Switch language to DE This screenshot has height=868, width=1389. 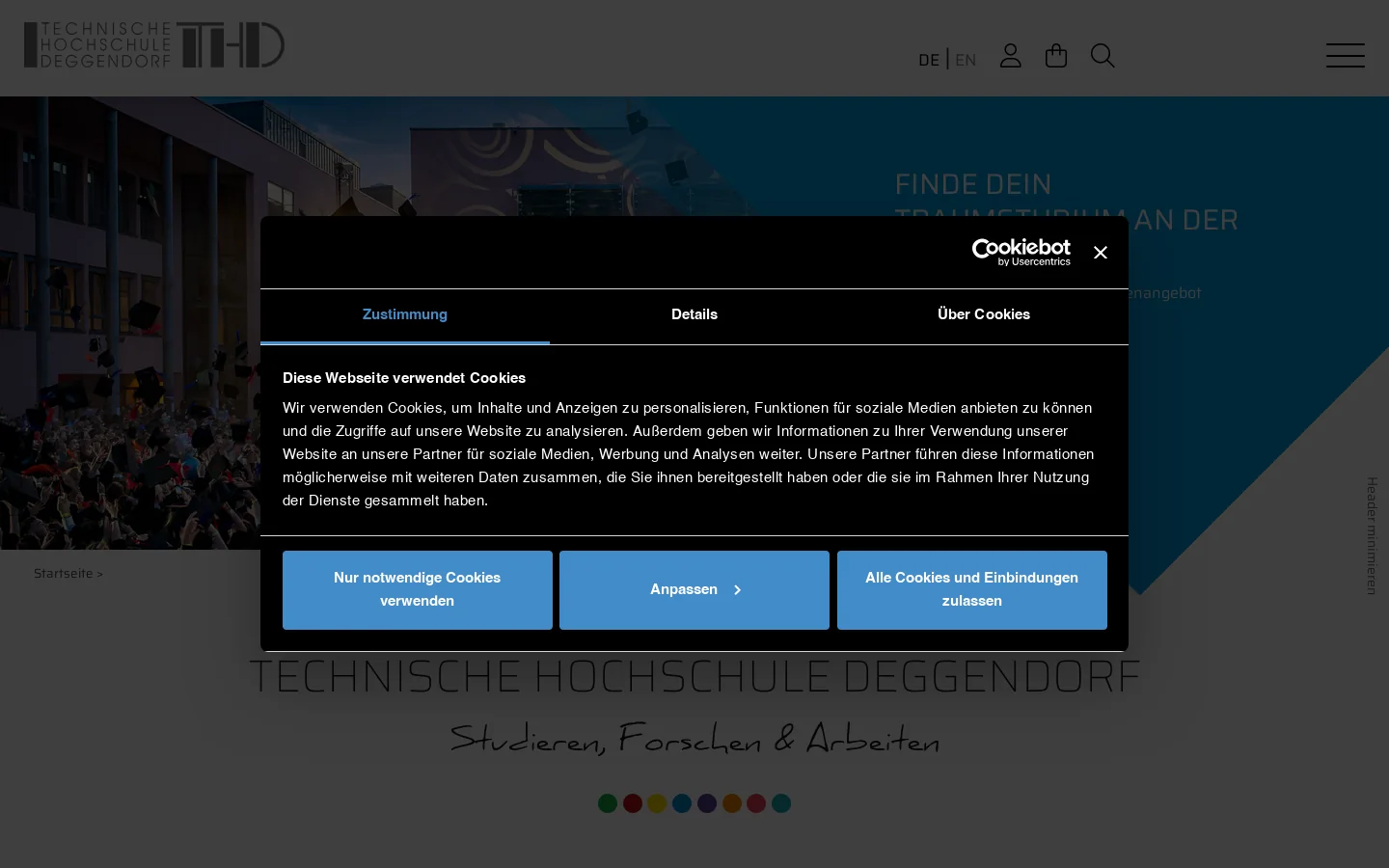[x=929, y=60]
